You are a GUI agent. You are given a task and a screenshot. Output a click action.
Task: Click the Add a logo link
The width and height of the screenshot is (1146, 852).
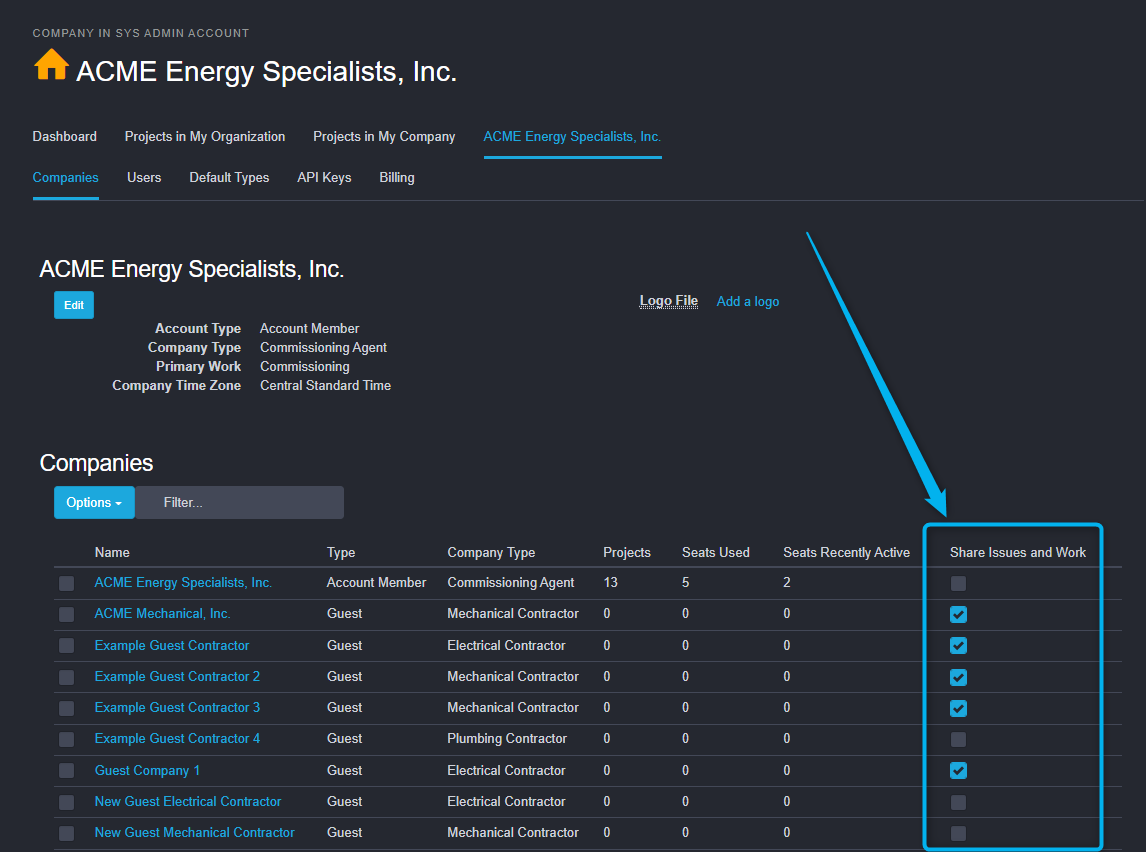(x=747, y=301)
